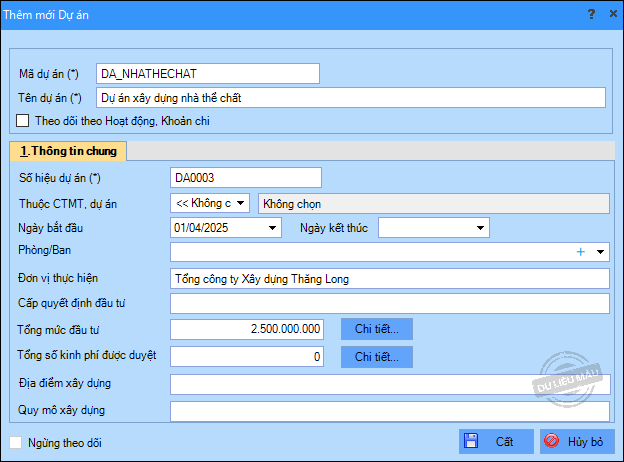Click the Cấp quyết định đầu tư field
The height and width of the screenshot is (462, 624).
coord(389,303)
